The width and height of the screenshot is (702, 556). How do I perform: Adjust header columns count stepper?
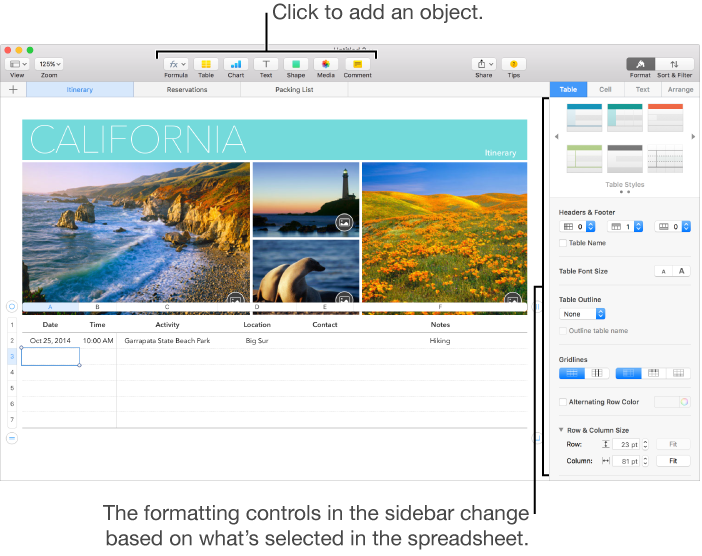coord(591,227)
